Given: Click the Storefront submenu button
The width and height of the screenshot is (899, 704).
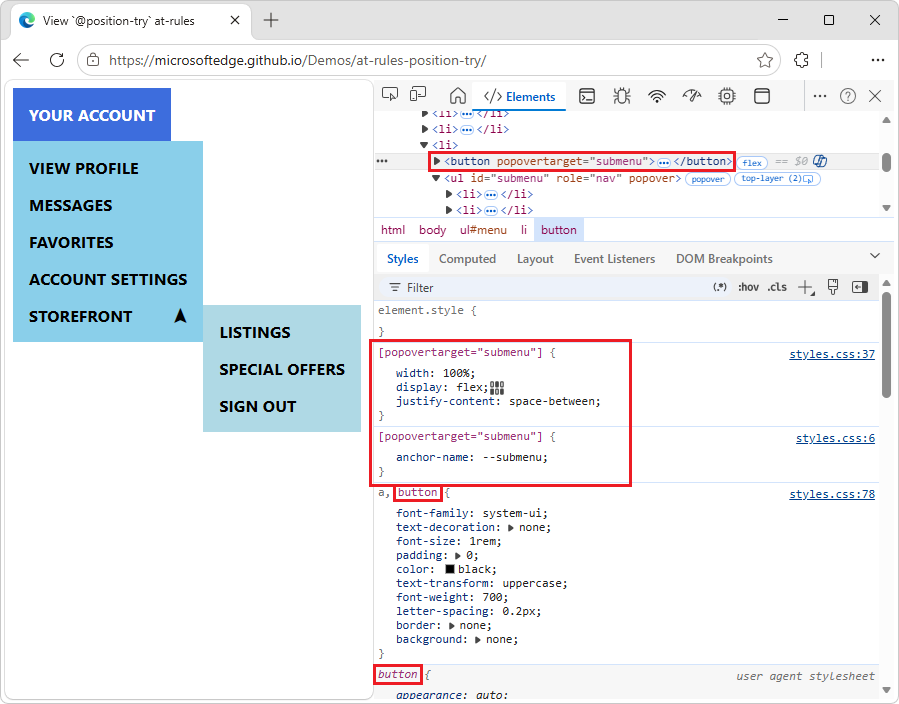Looking at the screenshot, I should 108,316.
